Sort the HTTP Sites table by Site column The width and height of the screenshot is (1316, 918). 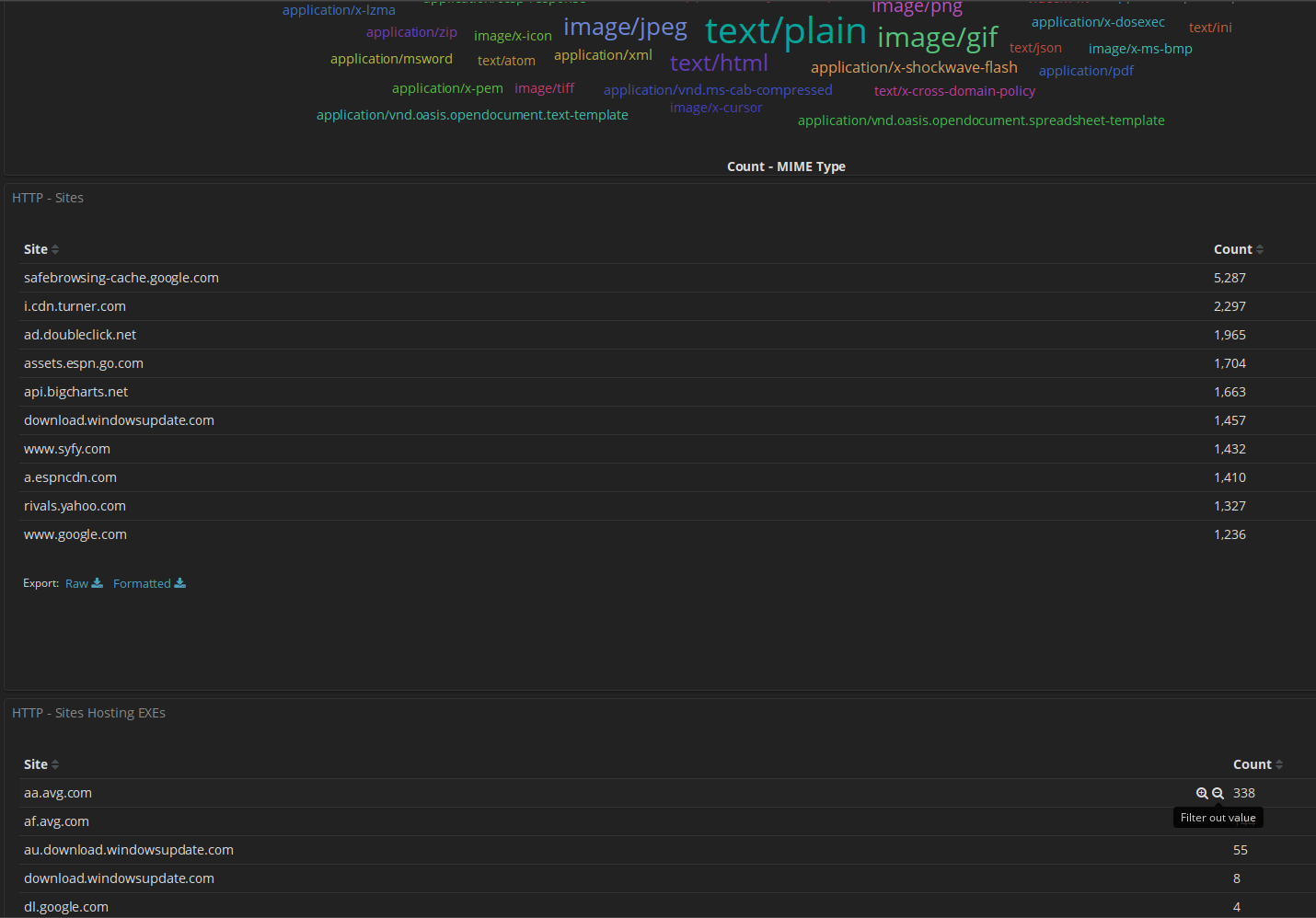(x=54, y=248)
